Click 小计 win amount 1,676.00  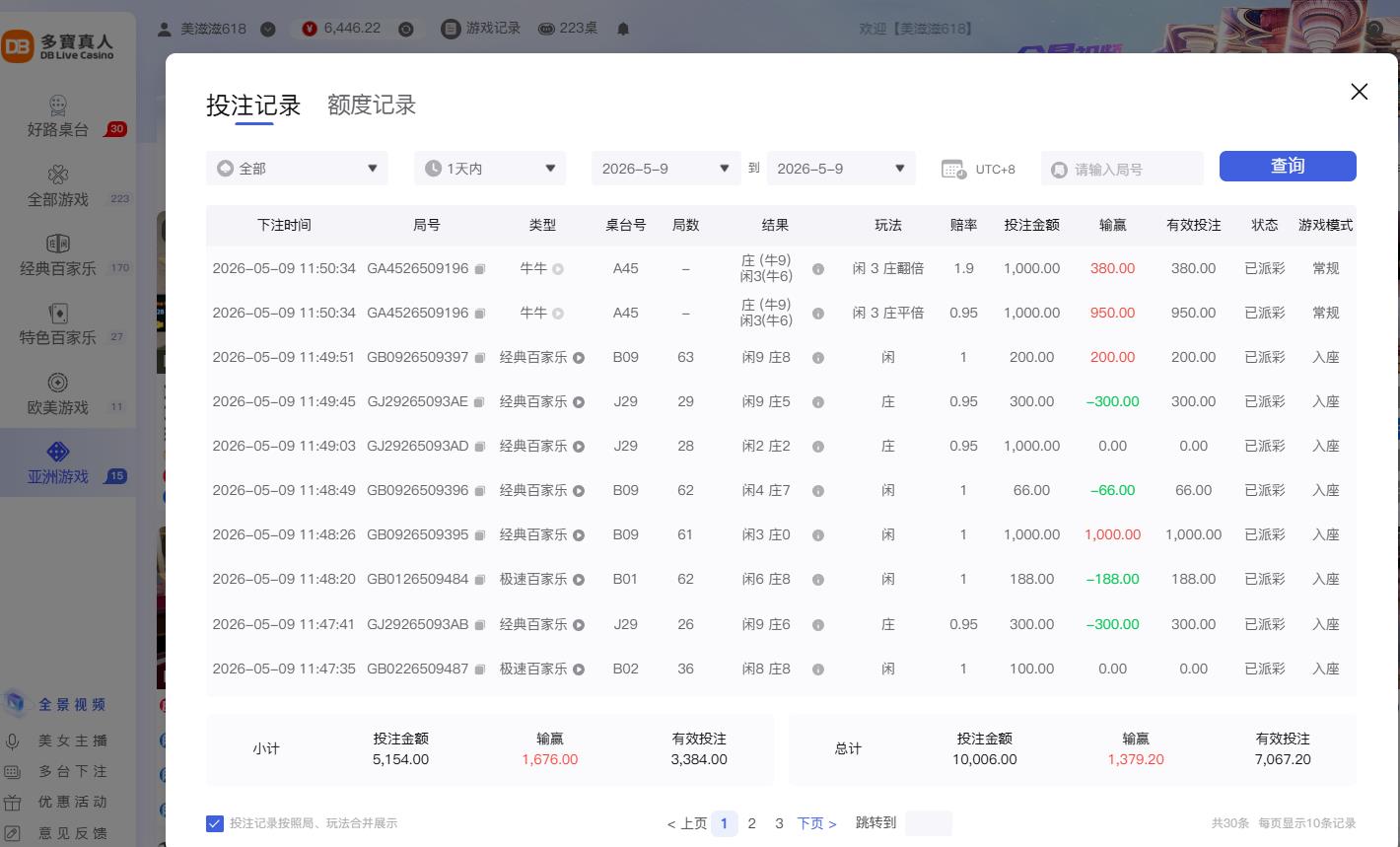coord(550,760)
